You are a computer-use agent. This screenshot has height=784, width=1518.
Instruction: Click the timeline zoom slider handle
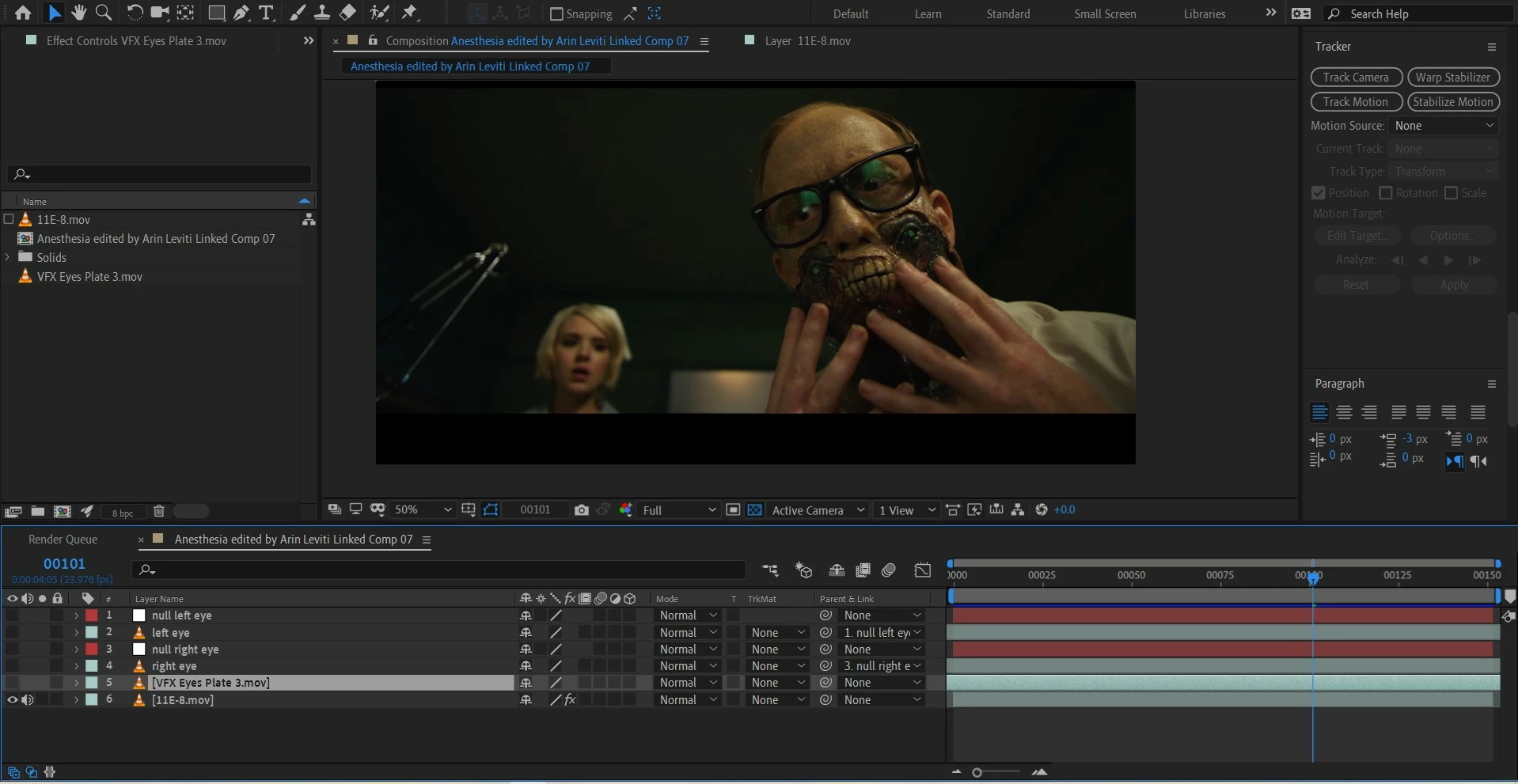[977, 772]
